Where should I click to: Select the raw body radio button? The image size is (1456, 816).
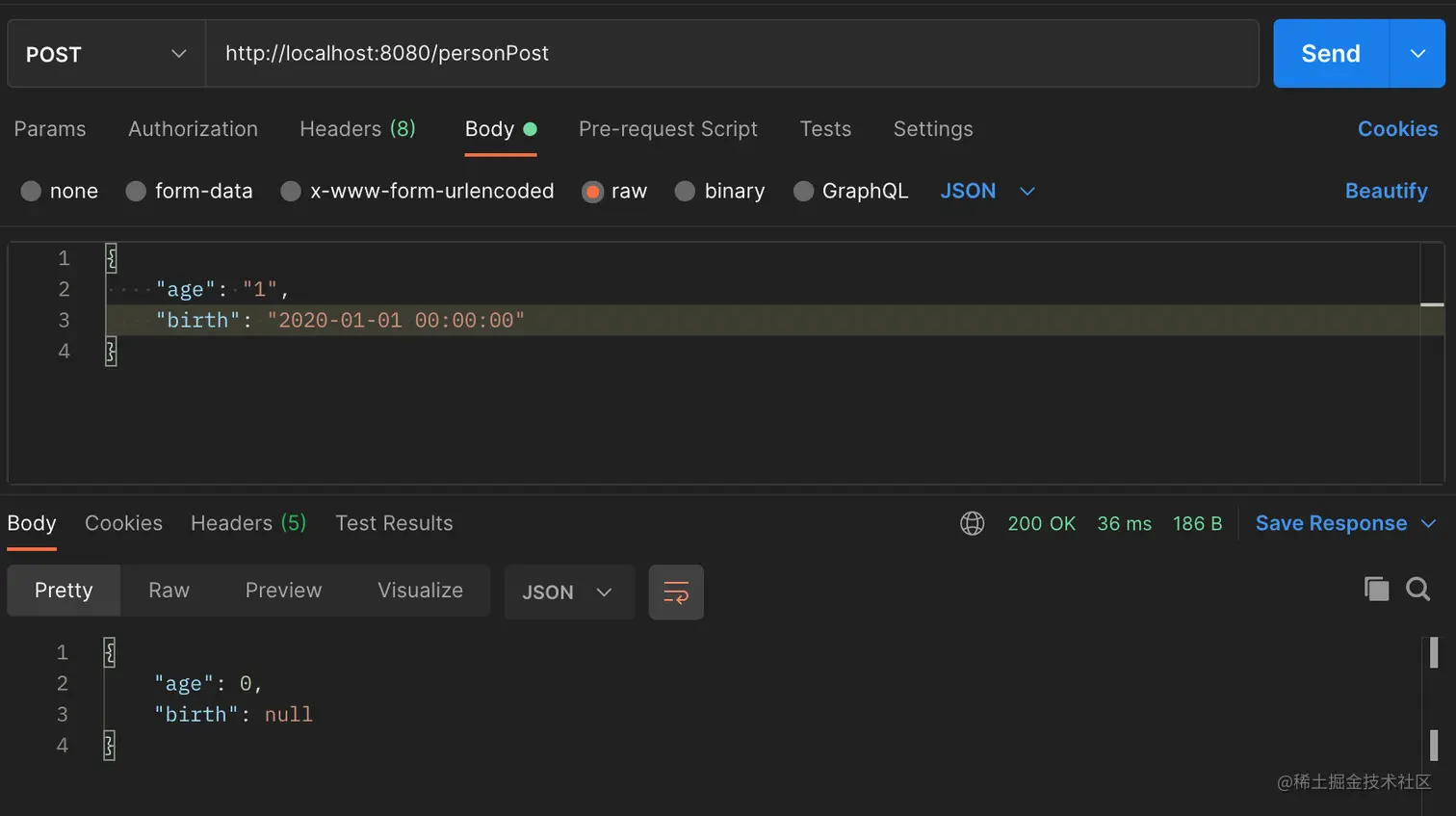click(x=592, y=191)
